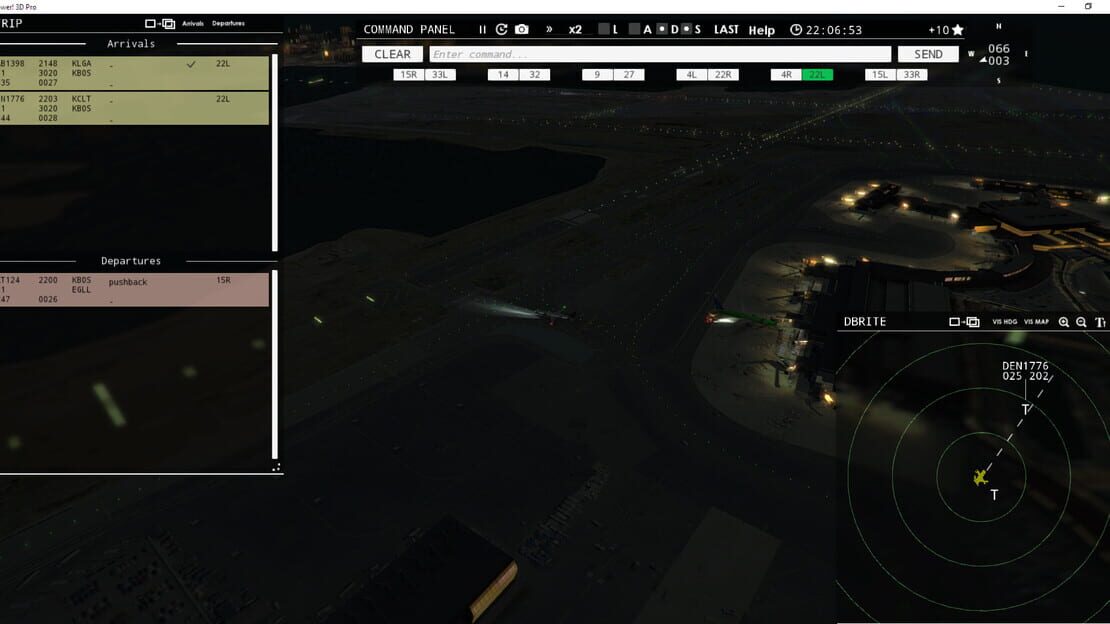Screen dimensions: 1110x624
Task: Toggle the L checkbox in Command Panel
Action: coord(604,29)
